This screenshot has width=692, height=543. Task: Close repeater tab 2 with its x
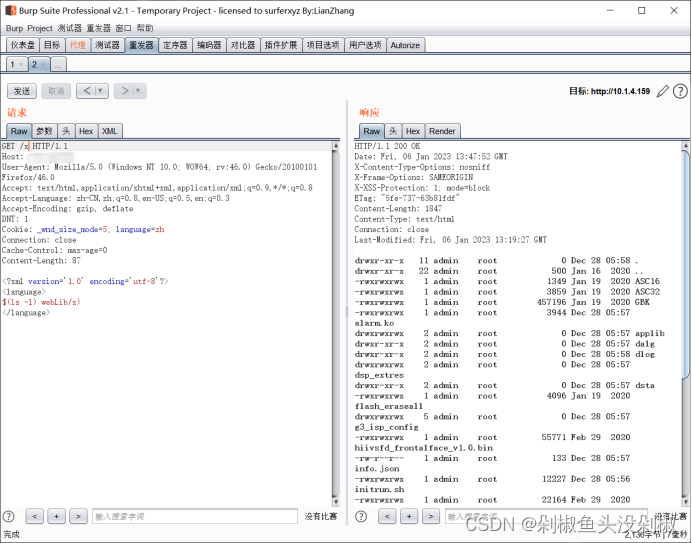point(43,64)
